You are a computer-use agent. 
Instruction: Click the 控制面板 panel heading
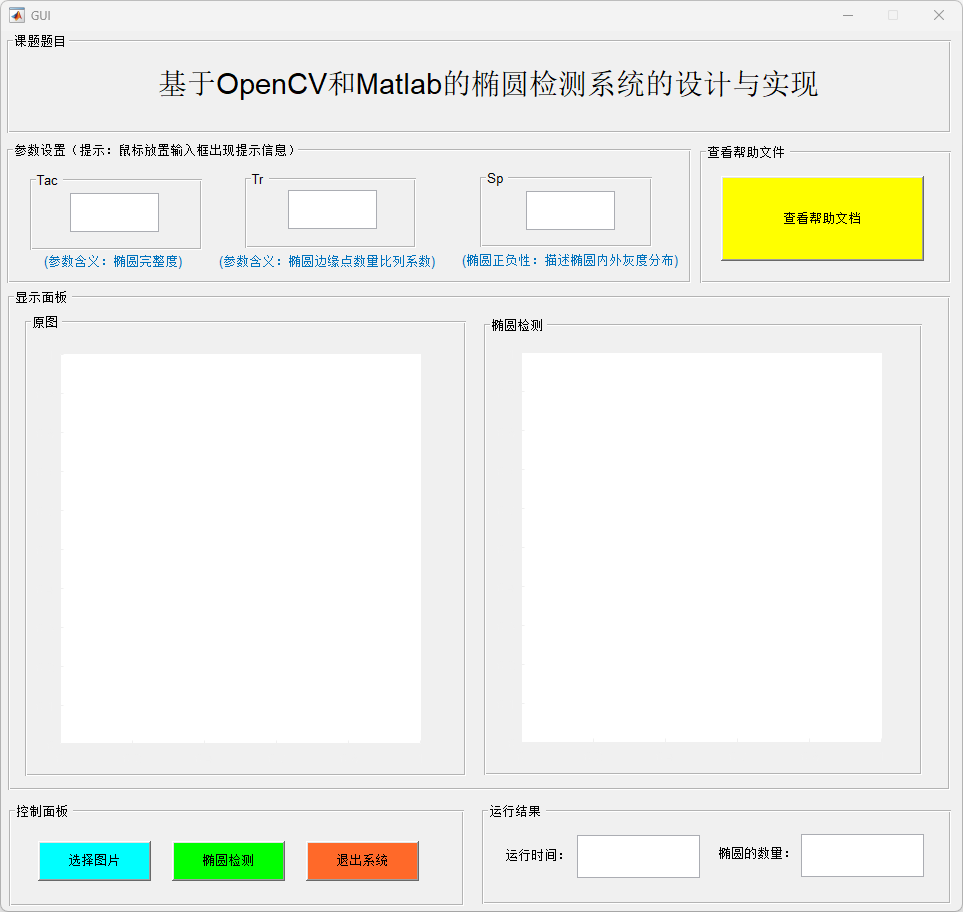point(42,811)
